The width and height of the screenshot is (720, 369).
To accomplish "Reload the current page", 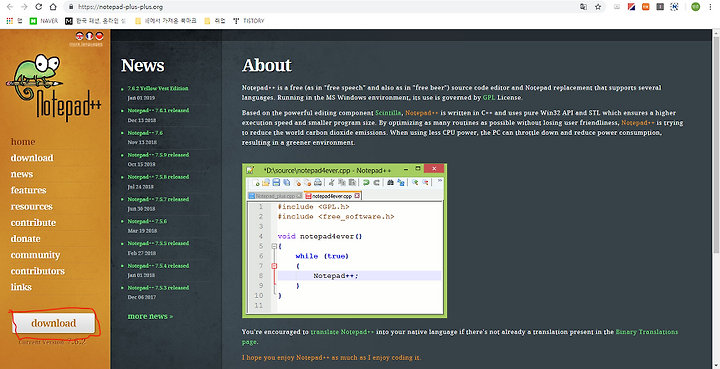I will [39, 7].
